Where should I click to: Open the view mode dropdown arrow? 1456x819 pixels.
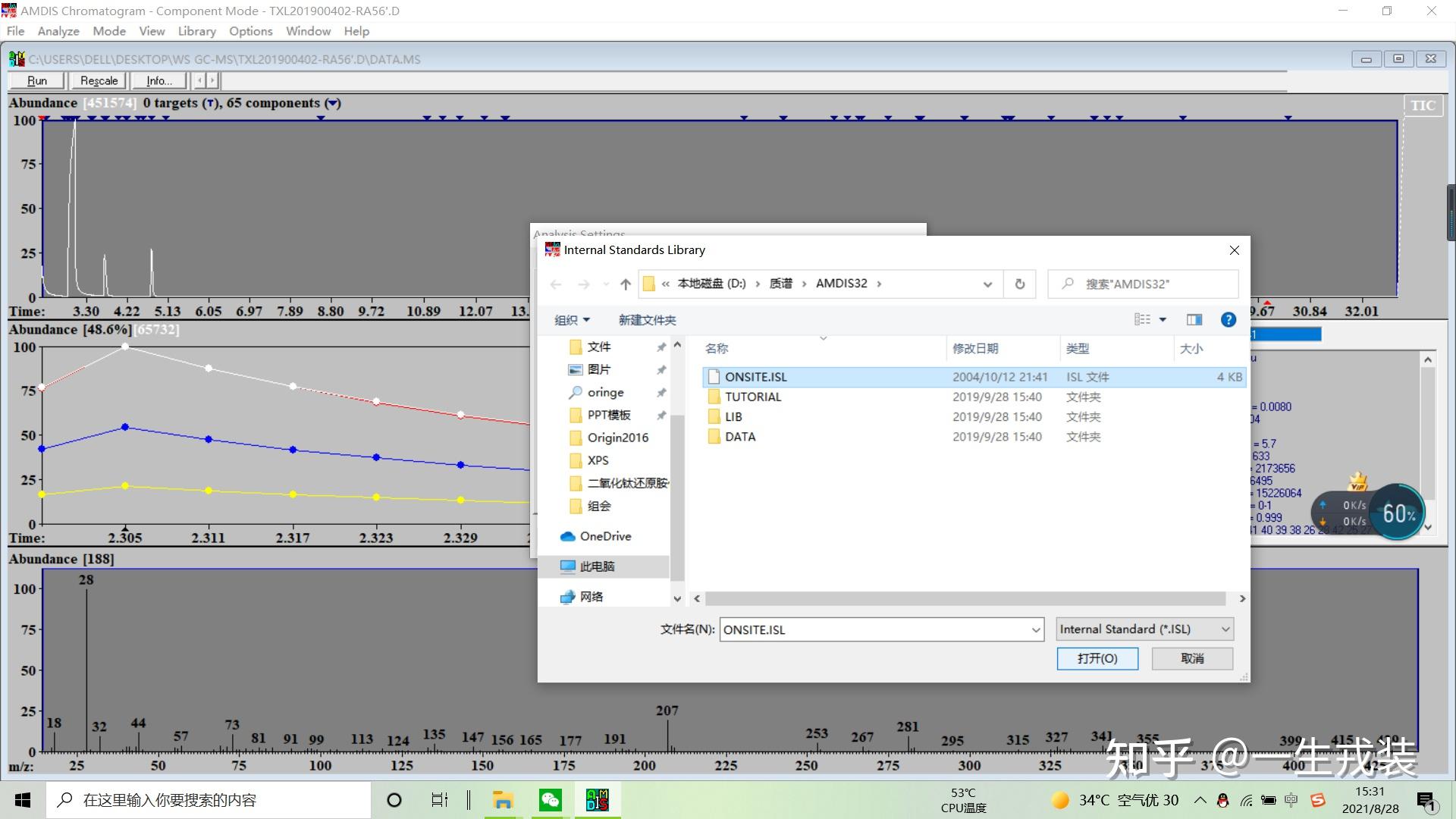[1163, 320]
